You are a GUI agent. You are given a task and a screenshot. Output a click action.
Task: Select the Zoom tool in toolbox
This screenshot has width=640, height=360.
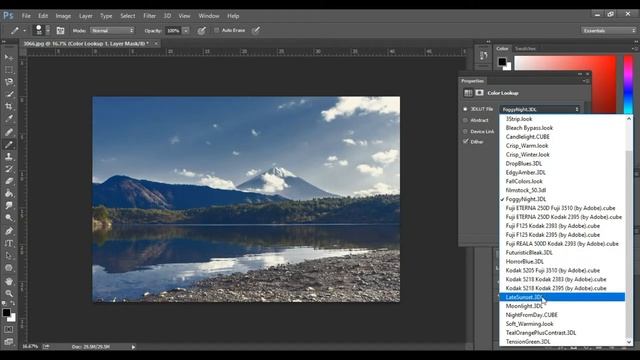[9, 293]
